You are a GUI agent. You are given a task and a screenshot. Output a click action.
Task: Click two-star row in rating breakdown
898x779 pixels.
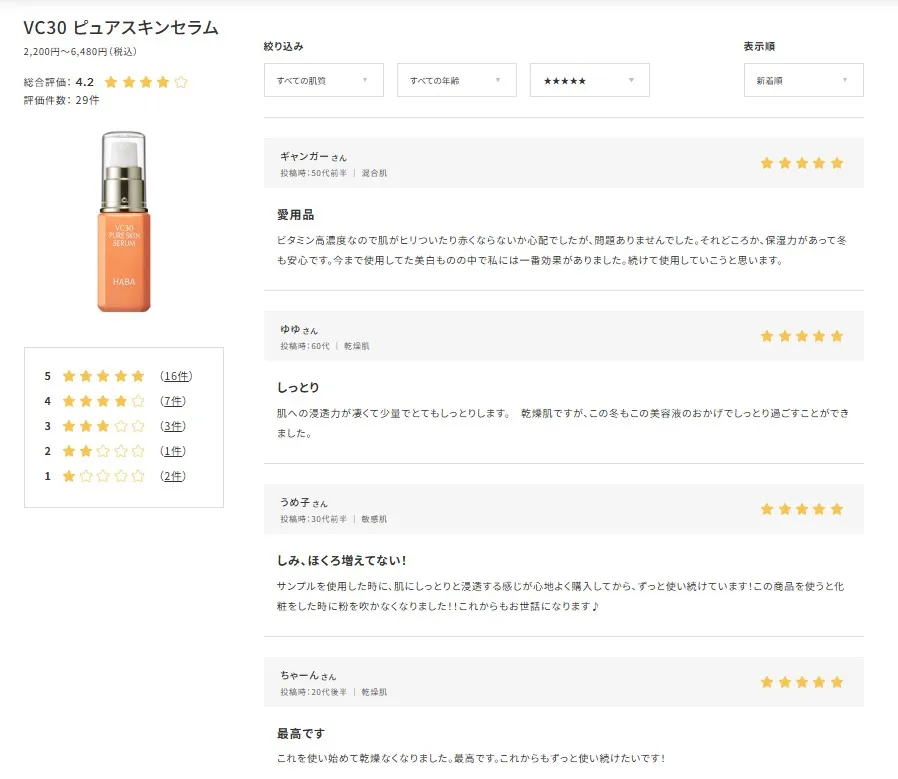pos(103,451)
